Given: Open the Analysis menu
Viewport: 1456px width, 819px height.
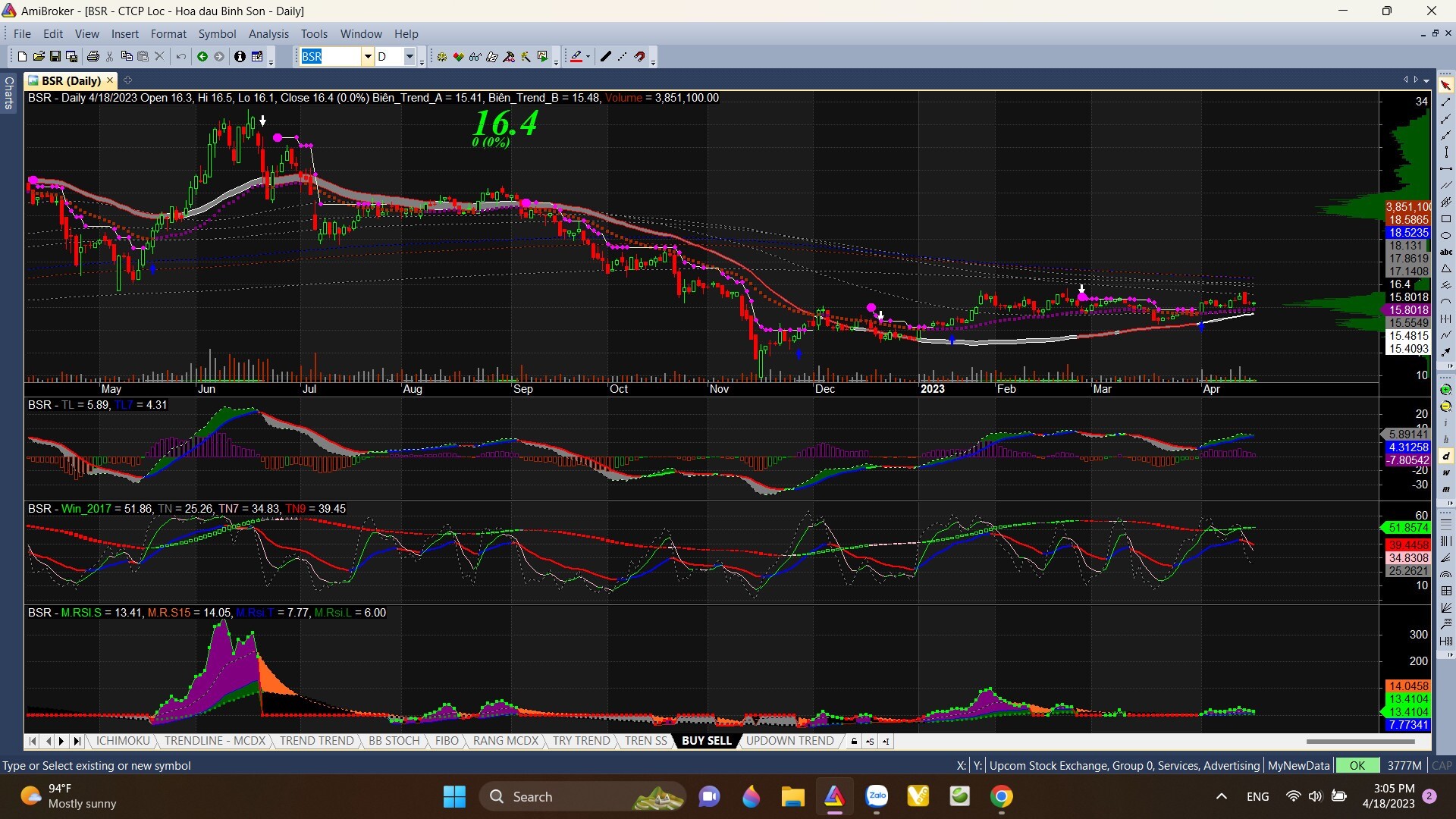Looking at the screenshot, I should (x=268, y=34).
